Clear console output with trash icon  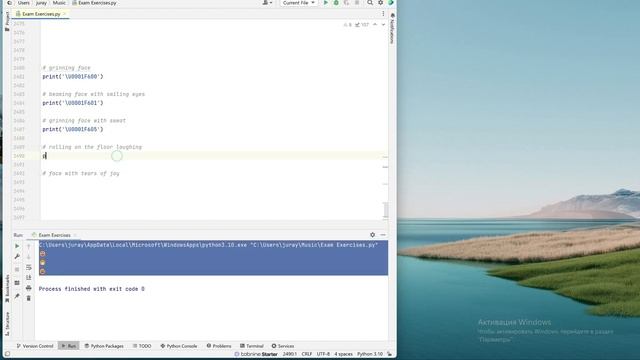29,298
